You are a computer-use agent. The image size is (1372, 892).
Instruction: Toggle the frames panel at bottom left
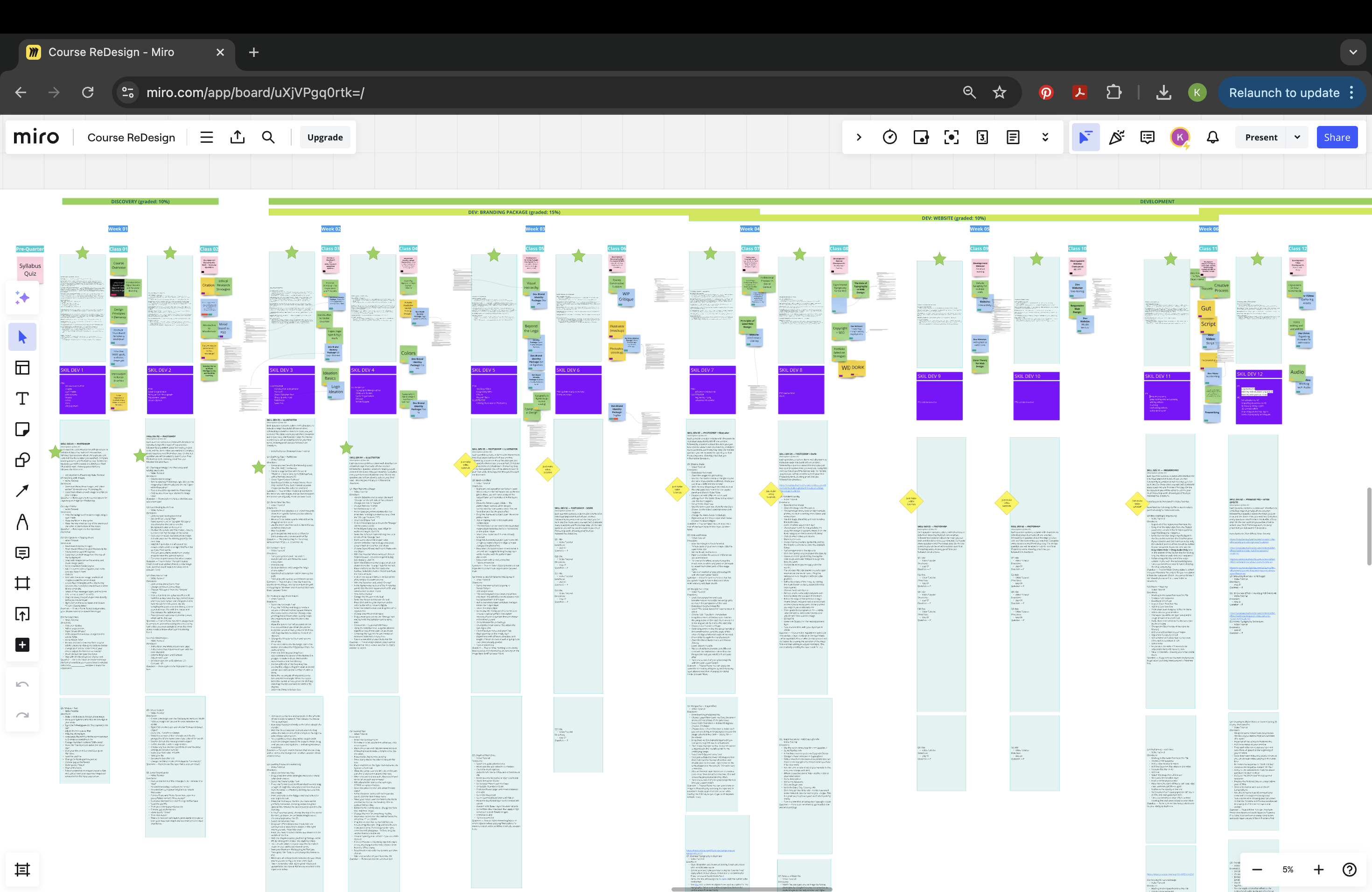pos(22,869)
